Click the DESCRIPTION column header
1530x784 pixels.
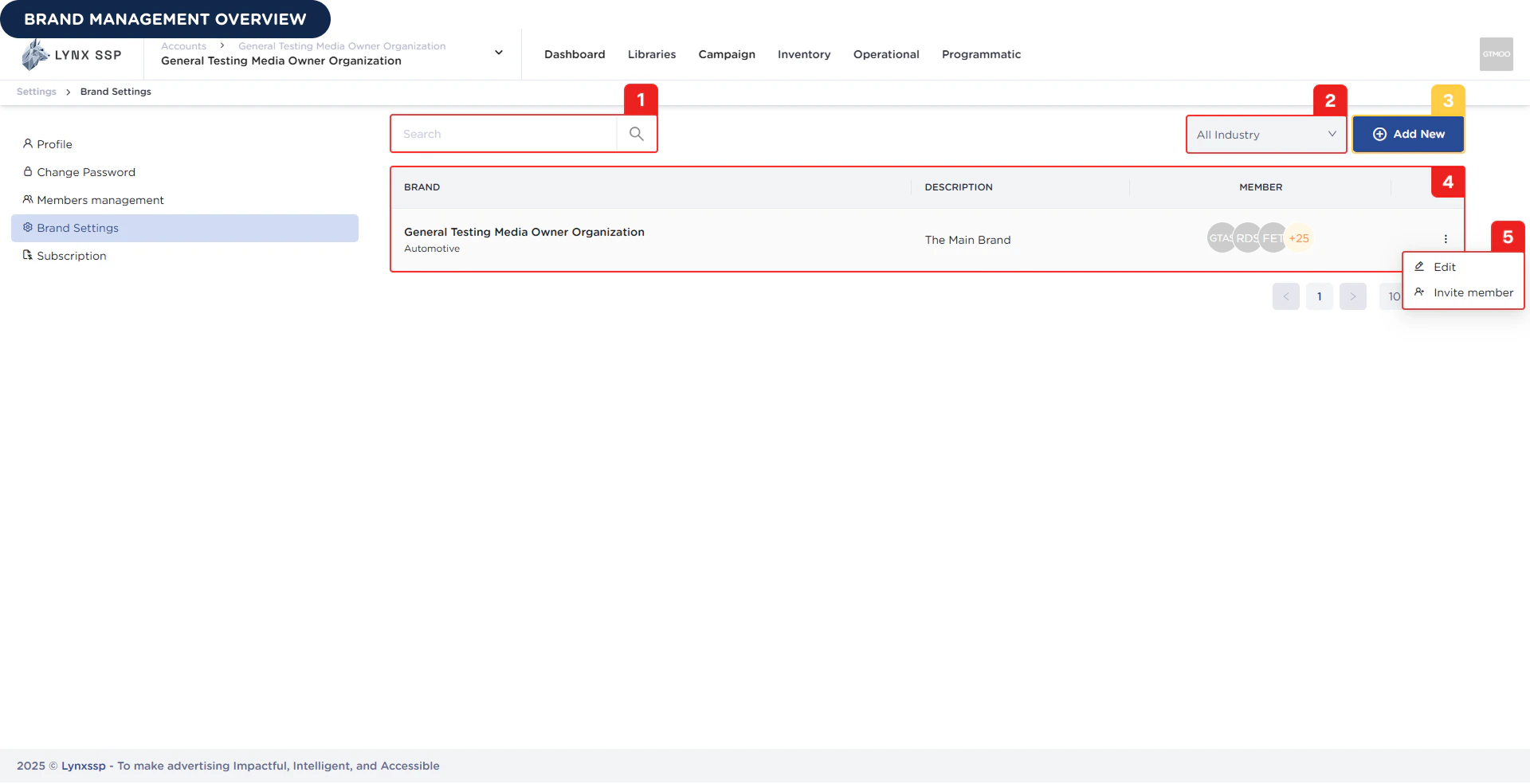[x=959, y=187]
